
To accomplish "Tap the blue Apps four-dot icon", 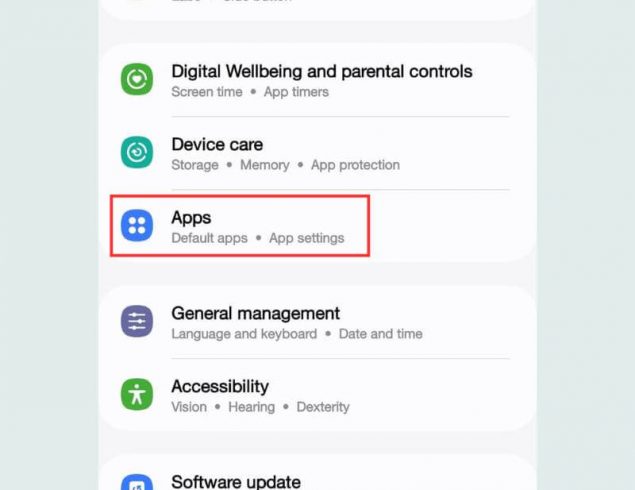I will point(137,225).
